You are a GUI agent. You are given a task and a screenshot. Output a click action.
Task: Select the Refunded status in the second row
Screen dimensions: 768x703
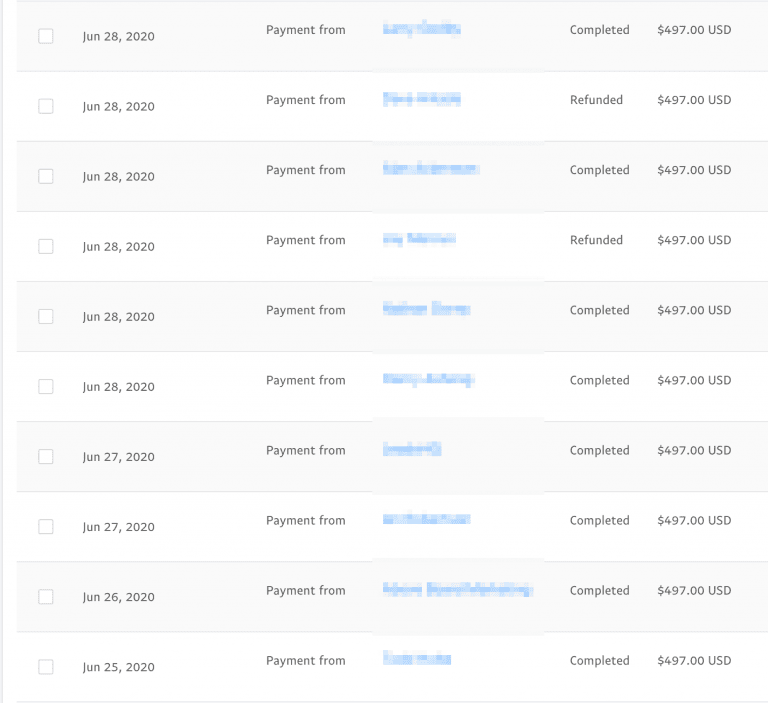(x=596, y=100)
